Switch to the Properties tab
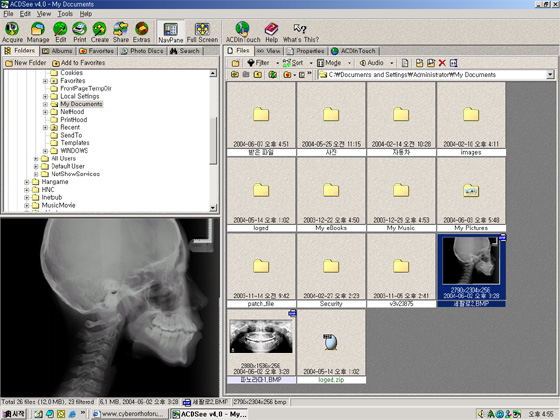The width and height of the screenshot is (560, 420). [306, 51]
